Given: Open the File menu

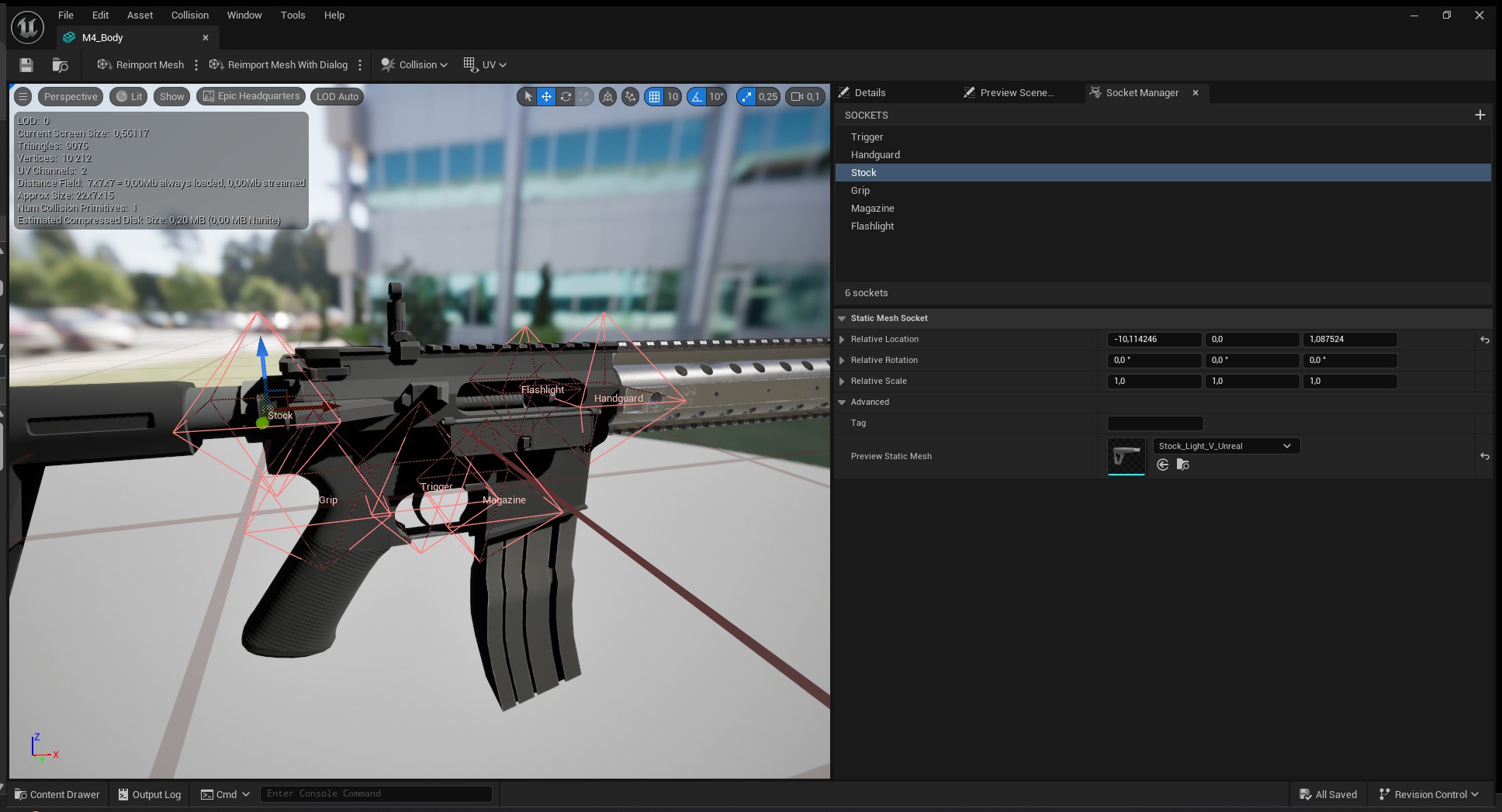Looking at the screenshot, I should point(66,15).
